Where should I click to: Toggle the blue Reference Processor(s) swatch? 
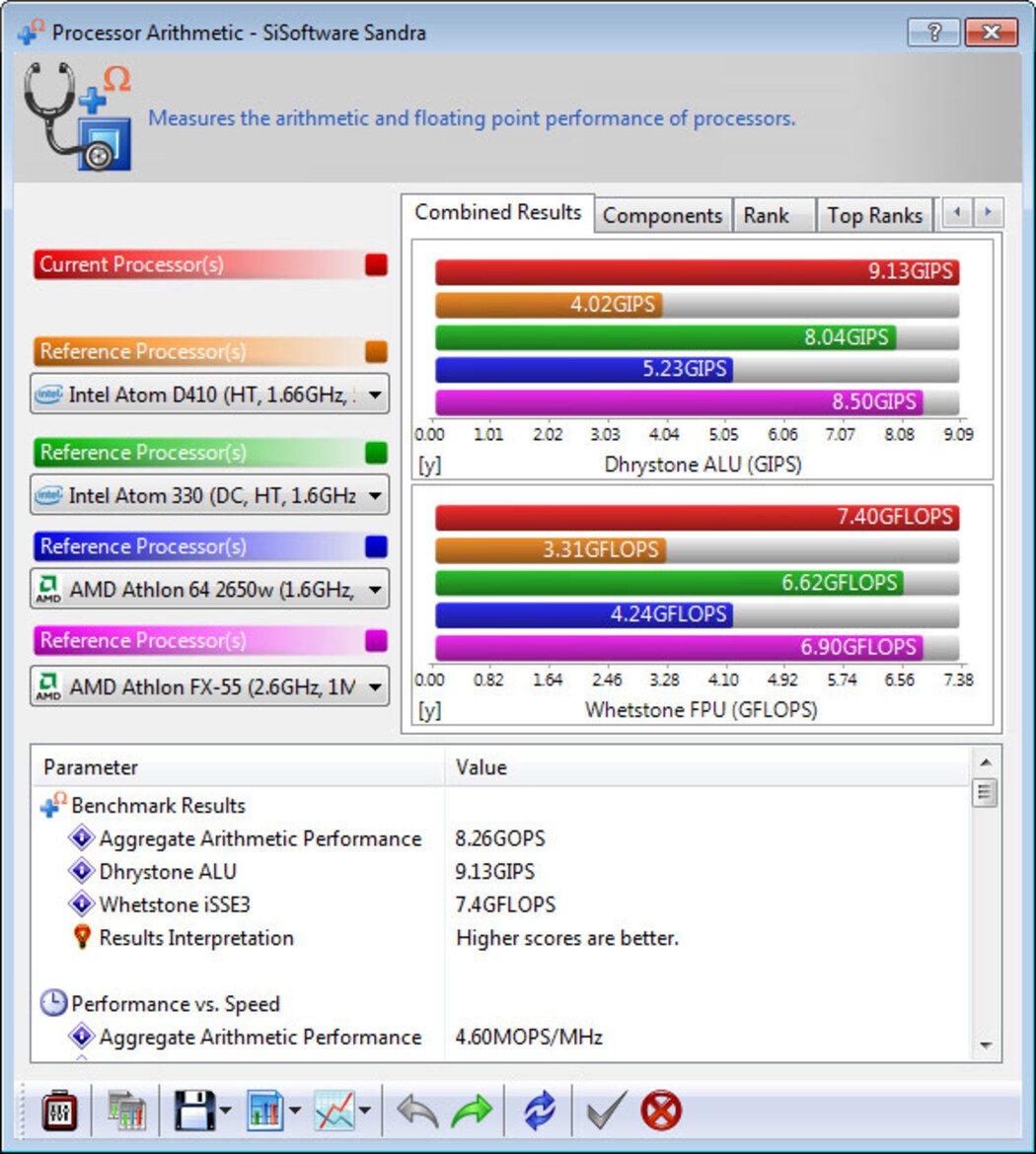point(376,546)
